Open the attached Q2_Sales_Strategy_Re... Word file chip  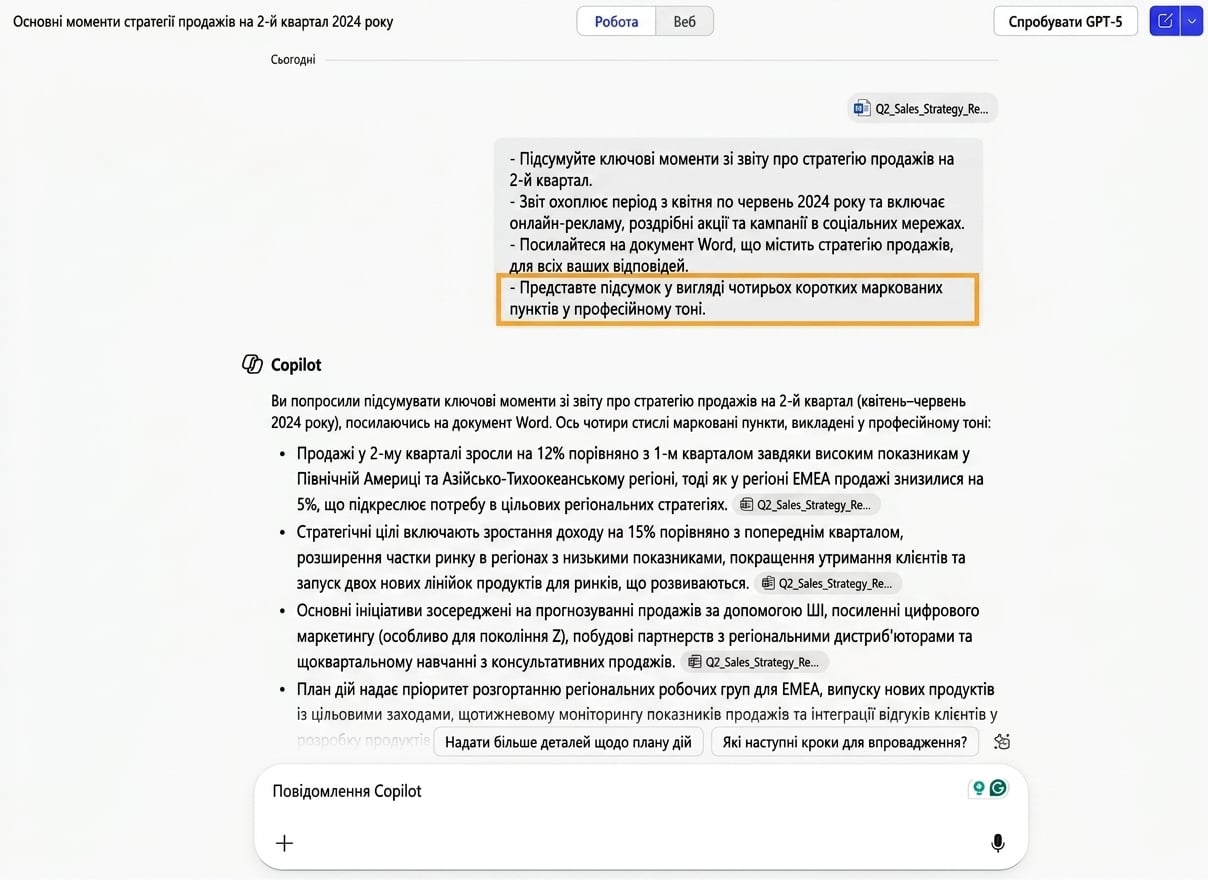[922, 109]
